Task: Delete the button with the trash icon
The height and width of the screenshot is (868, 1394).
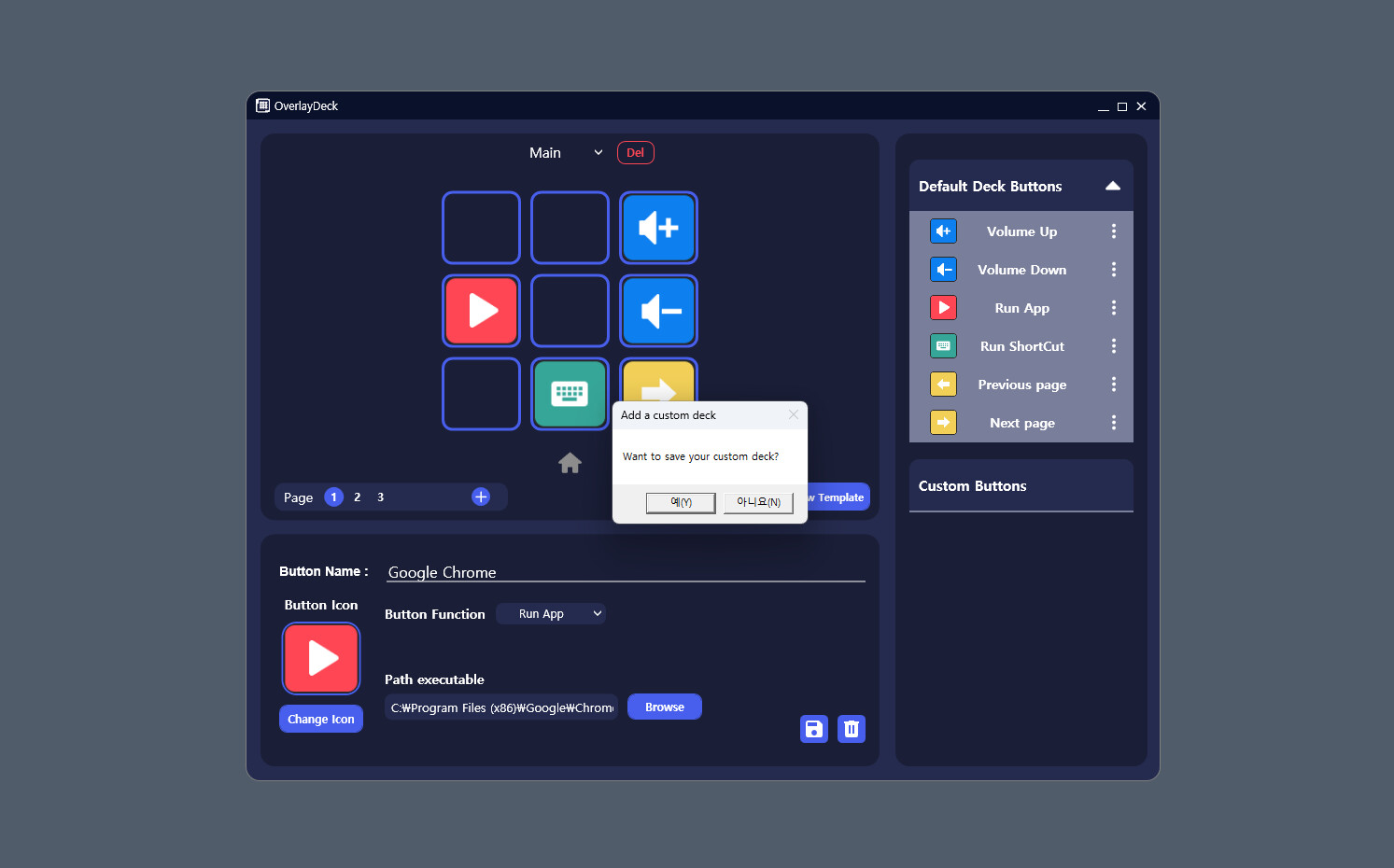Action: pos(852,729)
